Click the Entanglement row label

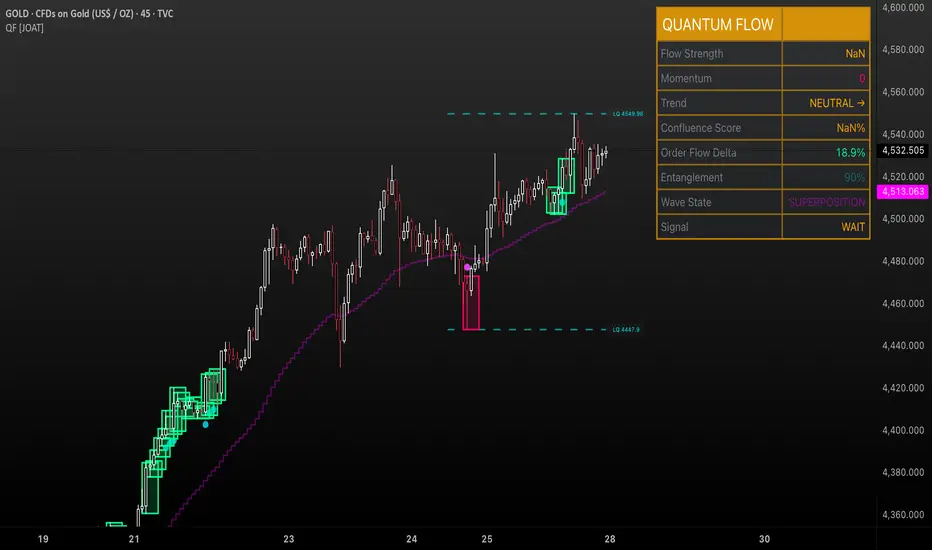692,177
